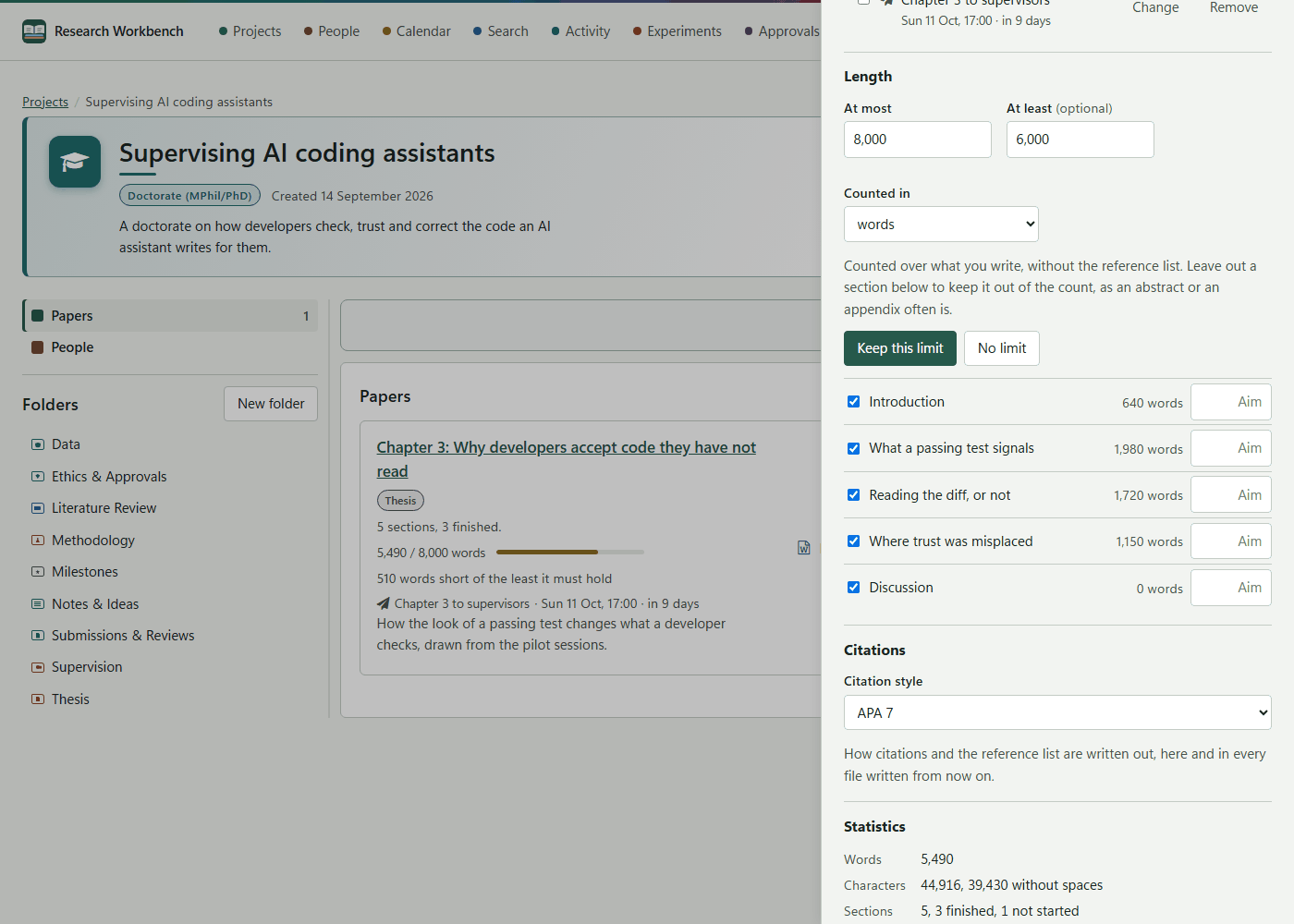Click the Remove link for the deadline
This screenshot has height=924, width=1294.
(1234, 7)
